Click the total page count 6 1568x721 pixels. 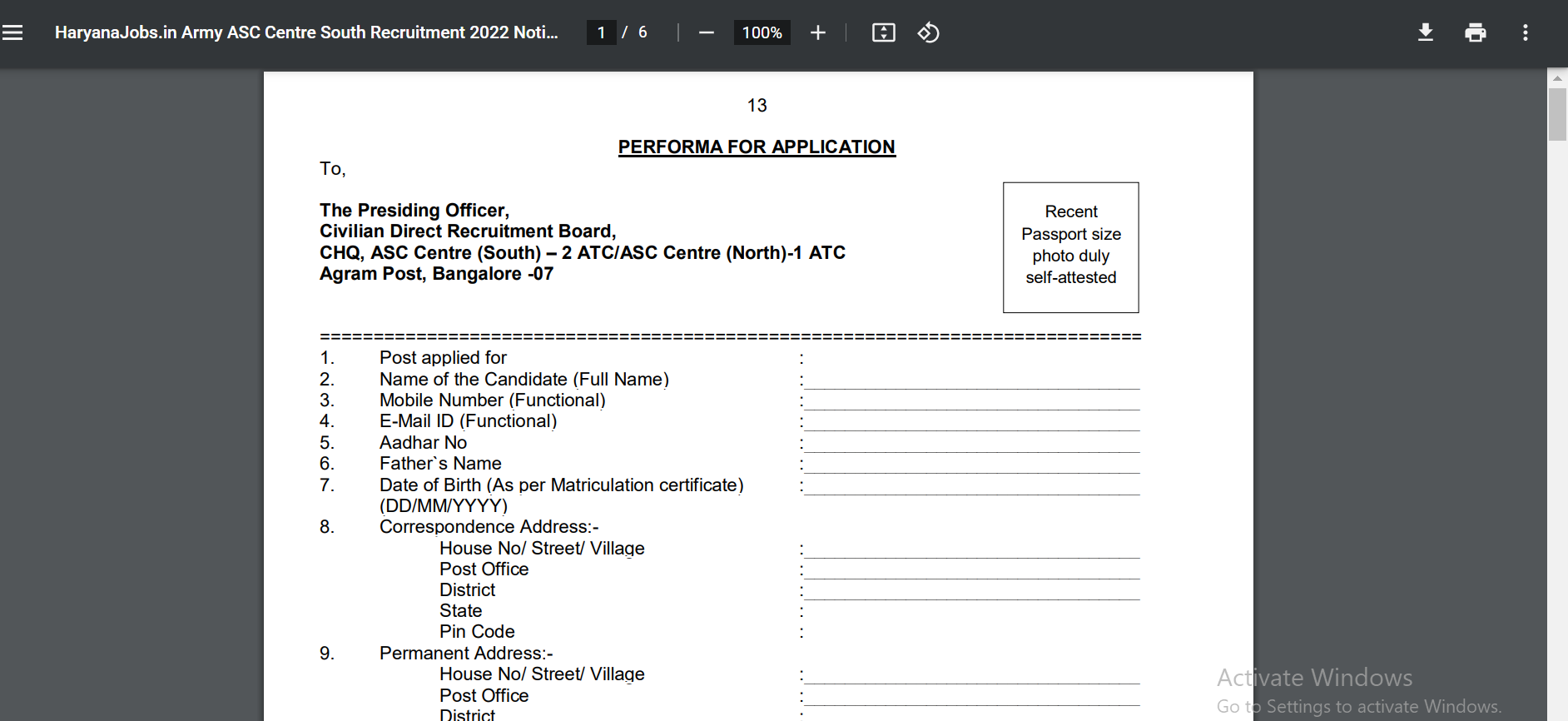[x=643, y=32]
